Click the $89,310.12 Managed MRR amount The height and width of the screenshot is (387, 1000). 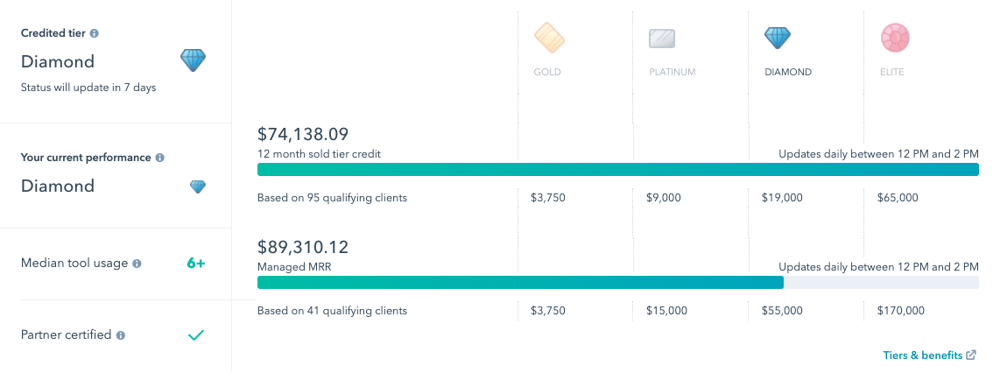click(303, 247)
